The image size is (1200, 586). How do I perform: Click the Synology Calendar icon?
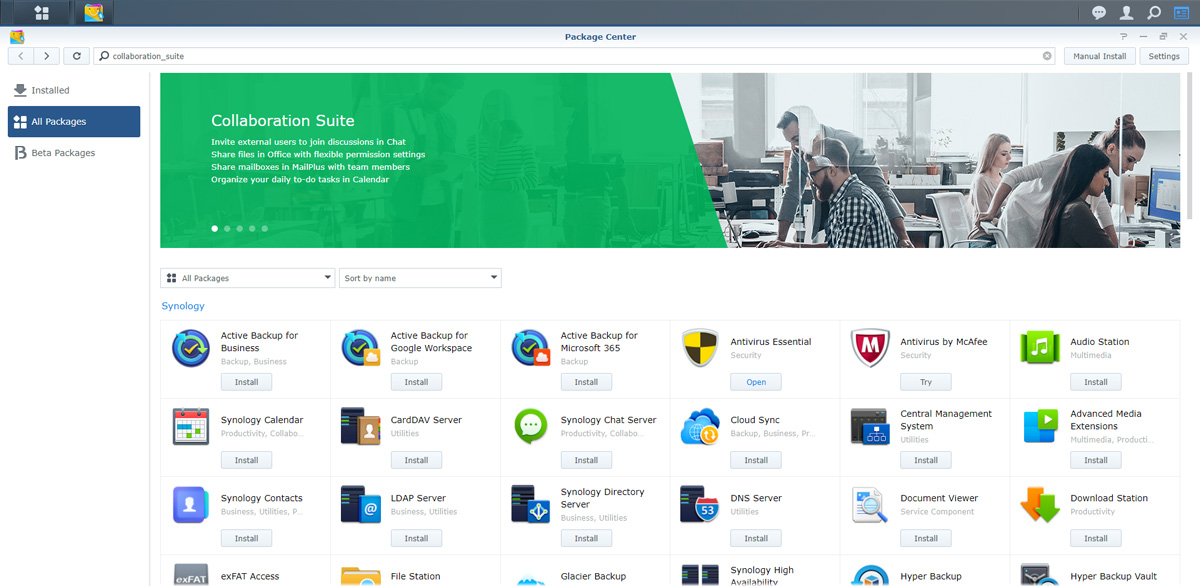[x=191, y=427]
